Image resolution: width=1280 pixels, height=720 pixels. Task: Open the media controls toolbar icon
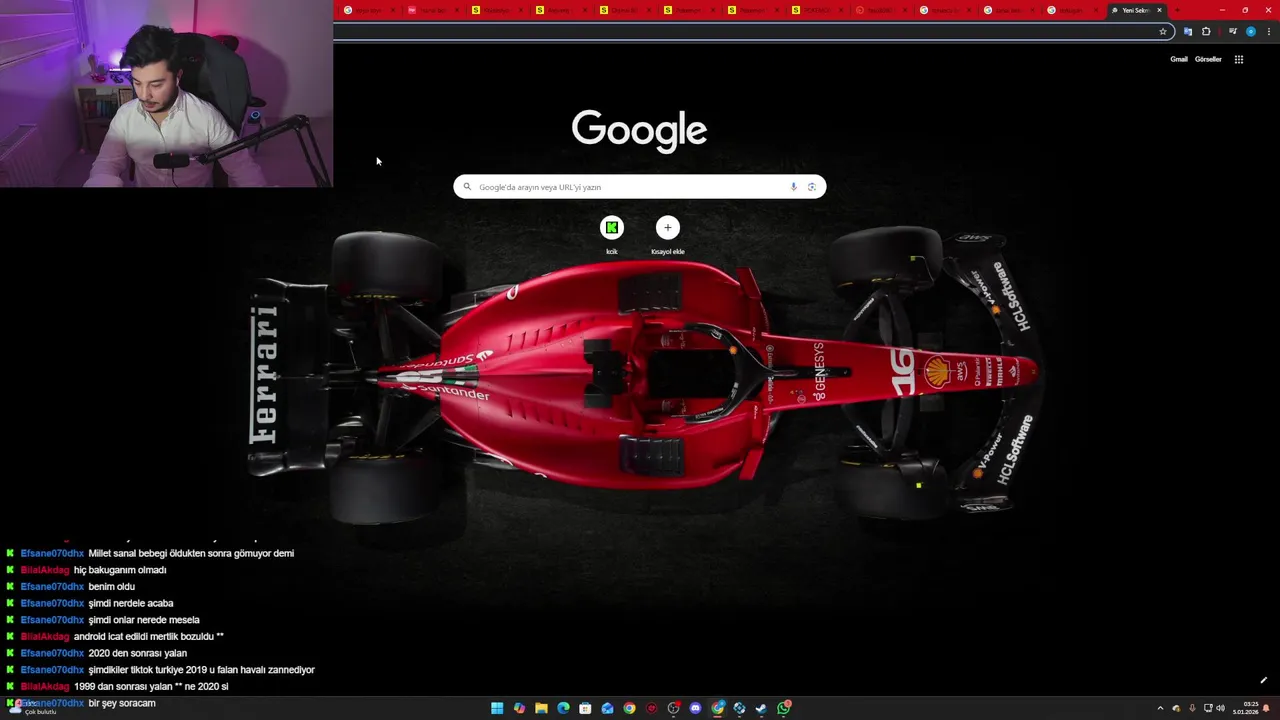tap(1233, 32)
